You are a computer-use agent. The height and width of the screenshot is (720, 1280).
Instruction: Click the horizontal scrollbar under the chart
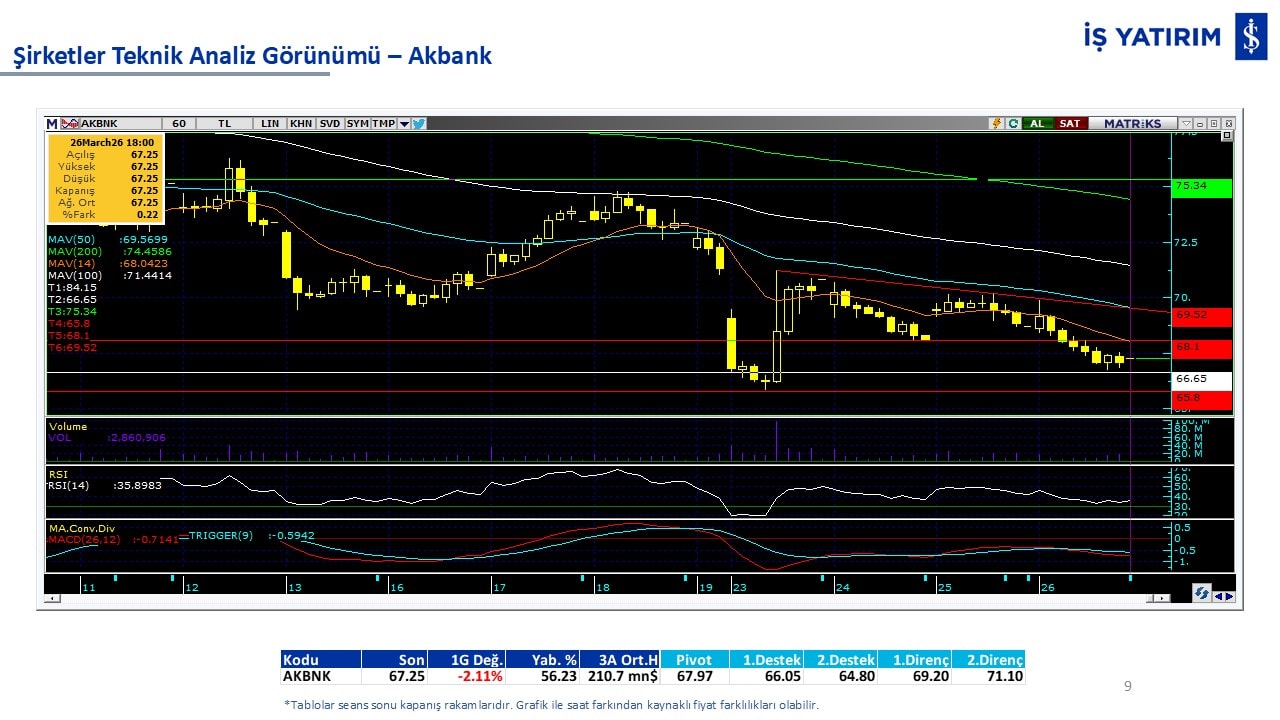[600, 598]
